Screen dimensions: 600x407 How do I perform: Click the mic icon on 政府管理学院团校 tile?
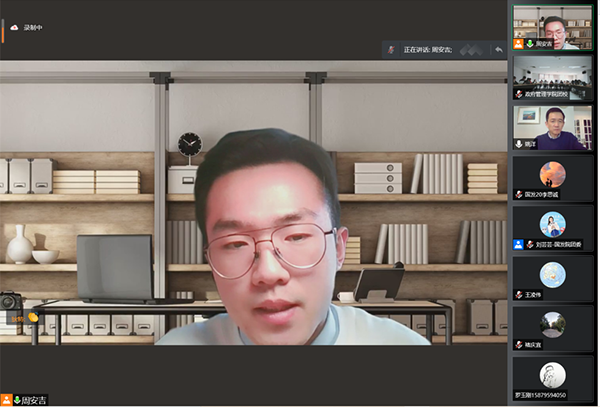[518, 94]
